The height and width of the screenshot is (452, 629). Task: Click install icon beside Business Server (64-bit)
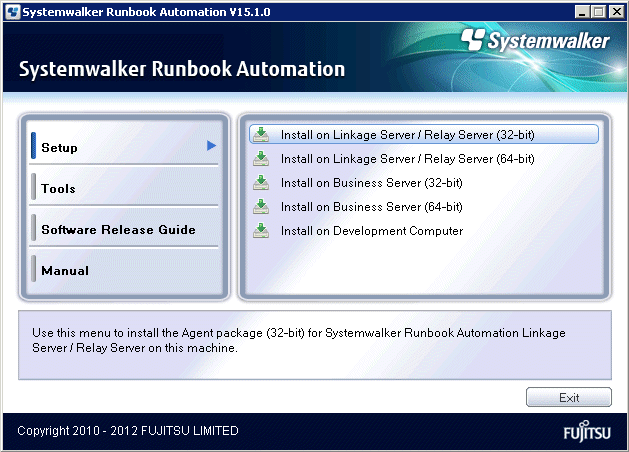click(261, 206)
